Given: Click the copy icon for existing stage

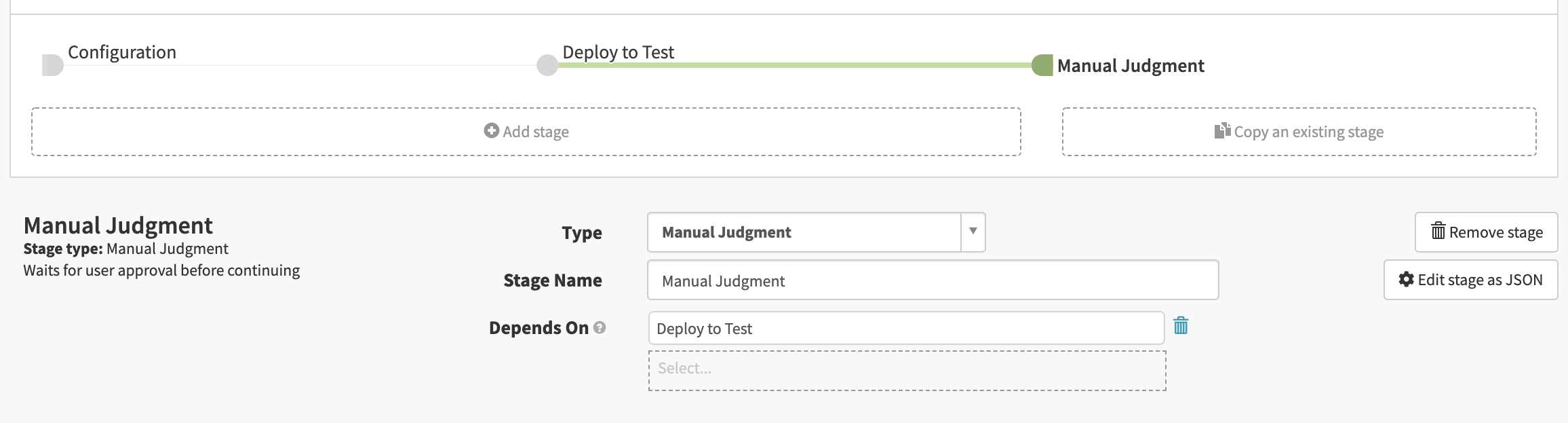Looking at the screenshot, I should pyautogui.click(x=1221, y=130).
